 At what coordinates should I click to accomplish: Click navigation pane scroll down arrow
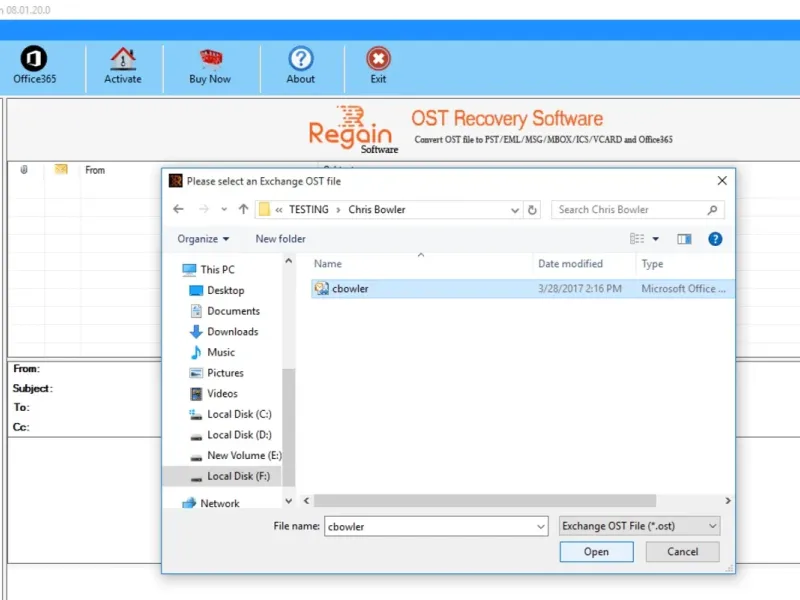point(288,501)
